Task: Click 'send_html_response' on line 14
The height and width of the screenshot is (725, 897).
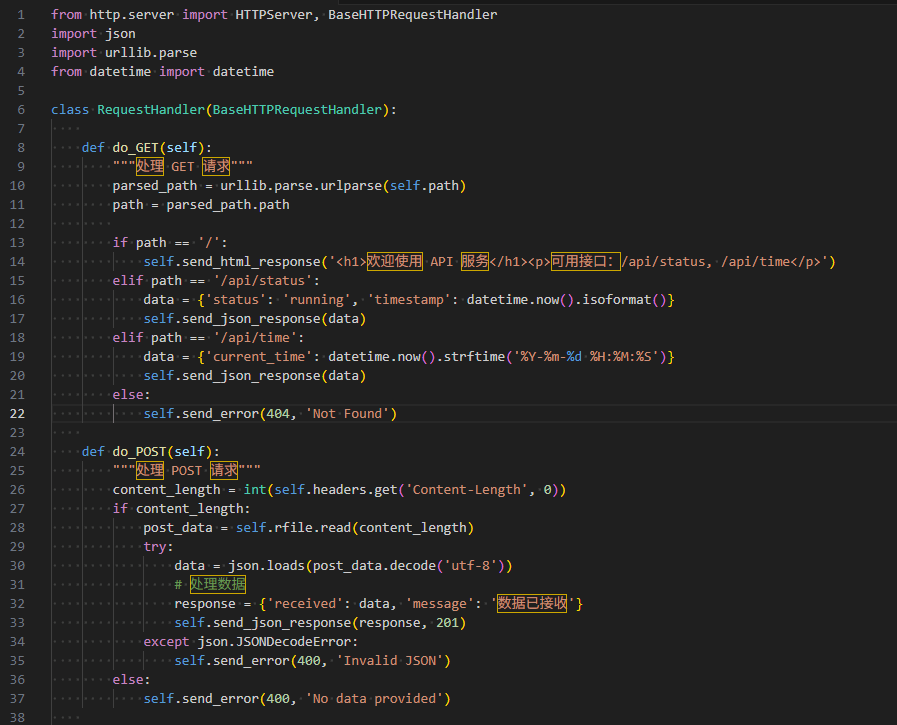Action: [251, 262]
